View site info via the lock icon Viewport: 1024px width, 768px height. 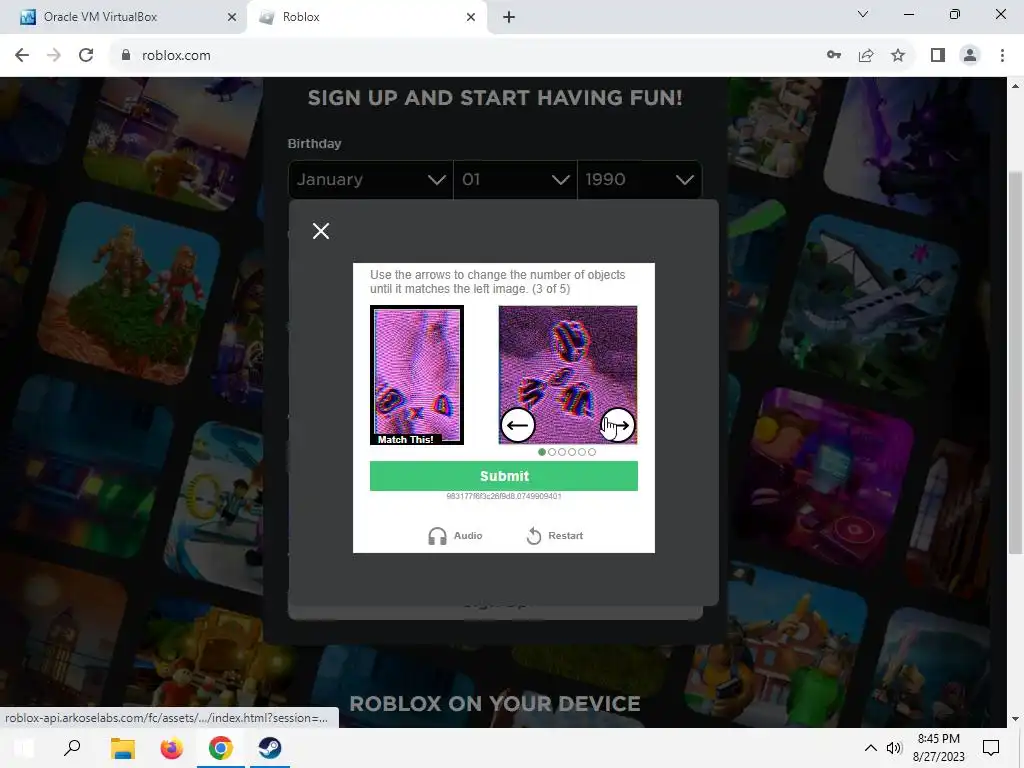(126, 55)
